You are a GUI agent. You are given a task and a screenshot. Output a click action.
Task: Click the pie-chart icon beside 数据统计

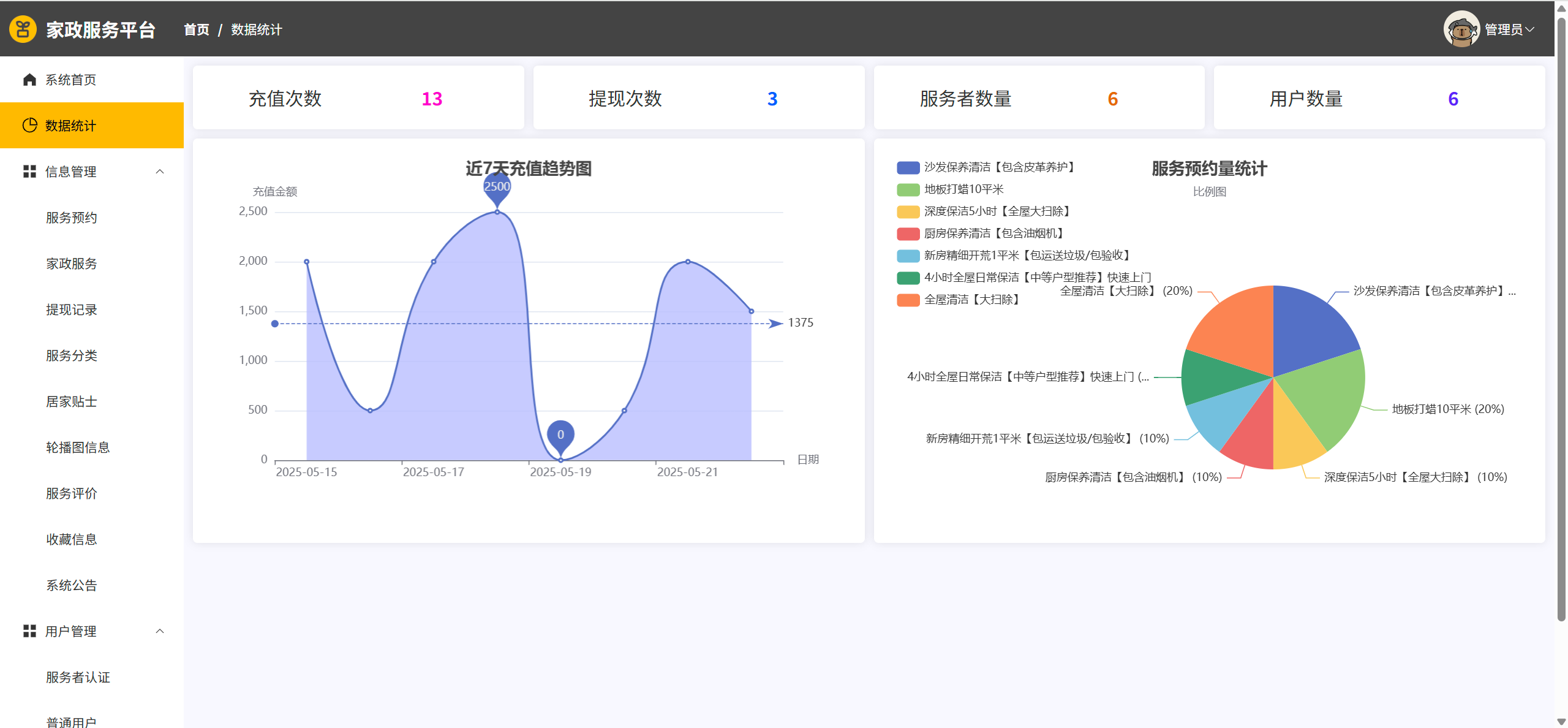tap(29, 125)
